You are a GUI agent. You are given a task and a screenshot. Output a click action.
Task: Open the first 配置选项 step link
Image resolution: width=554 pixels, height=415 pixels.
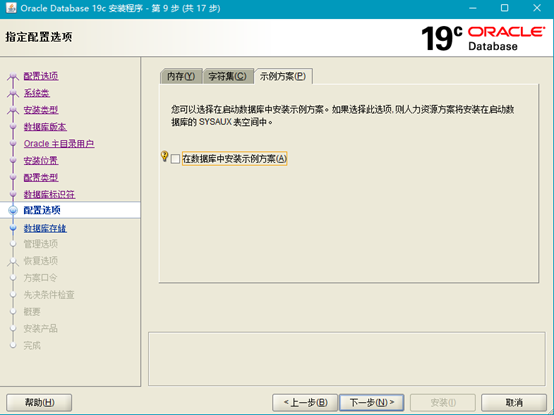tap(41, 76)
